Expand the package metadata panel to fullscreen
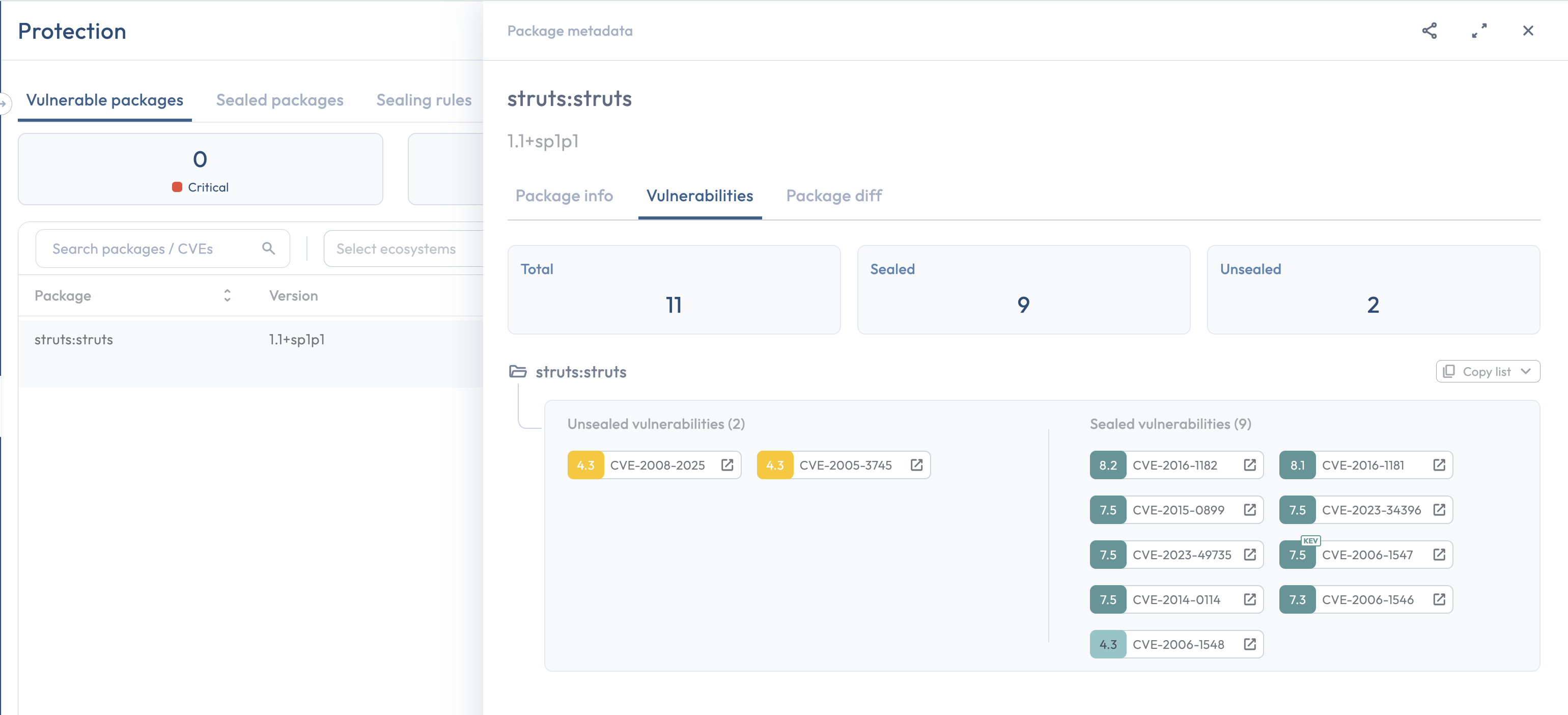This screenshot has width=1568, height=715. pyautogui.click(x=1479, y=31)
